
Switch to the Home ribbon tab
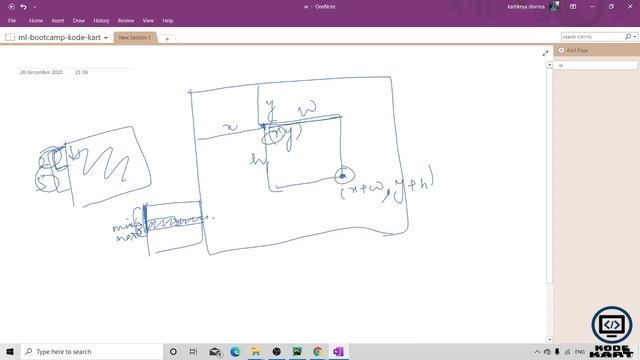point(36,20)
